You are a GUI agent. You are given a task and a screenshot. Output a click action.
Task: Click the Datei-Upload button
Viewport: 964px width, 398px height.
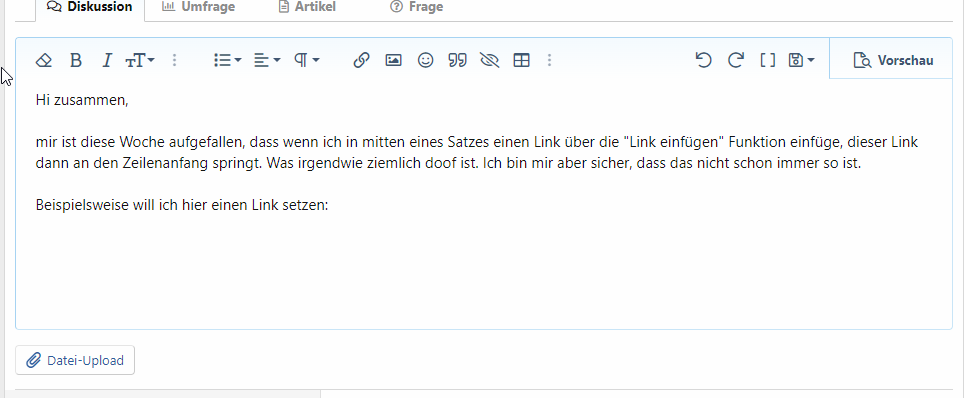(75, 360)
